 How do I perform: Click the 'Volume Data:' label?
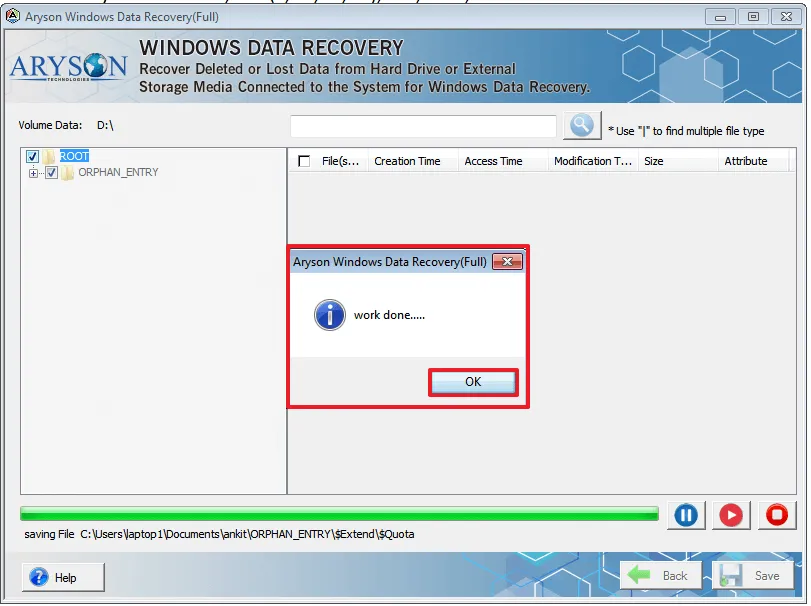[50, 125]
